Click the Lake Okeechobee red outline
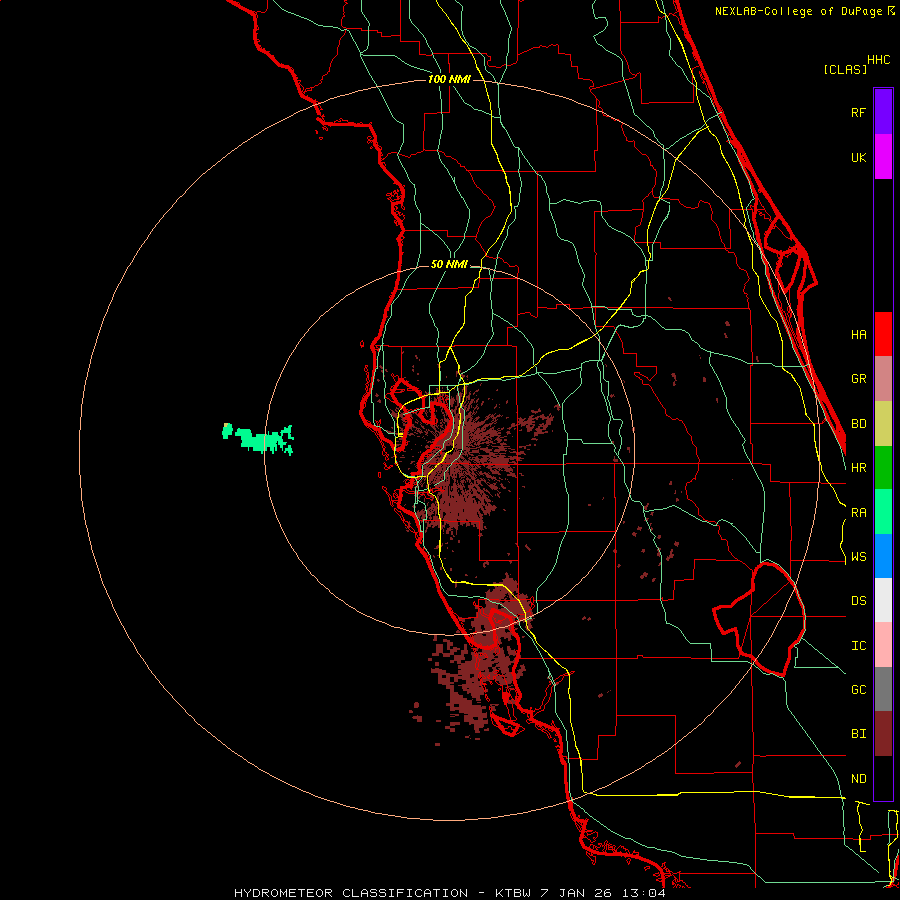Image resolution: width=900 pixels, height=900 pixels. pyautogui.click(x=759, y=618)
